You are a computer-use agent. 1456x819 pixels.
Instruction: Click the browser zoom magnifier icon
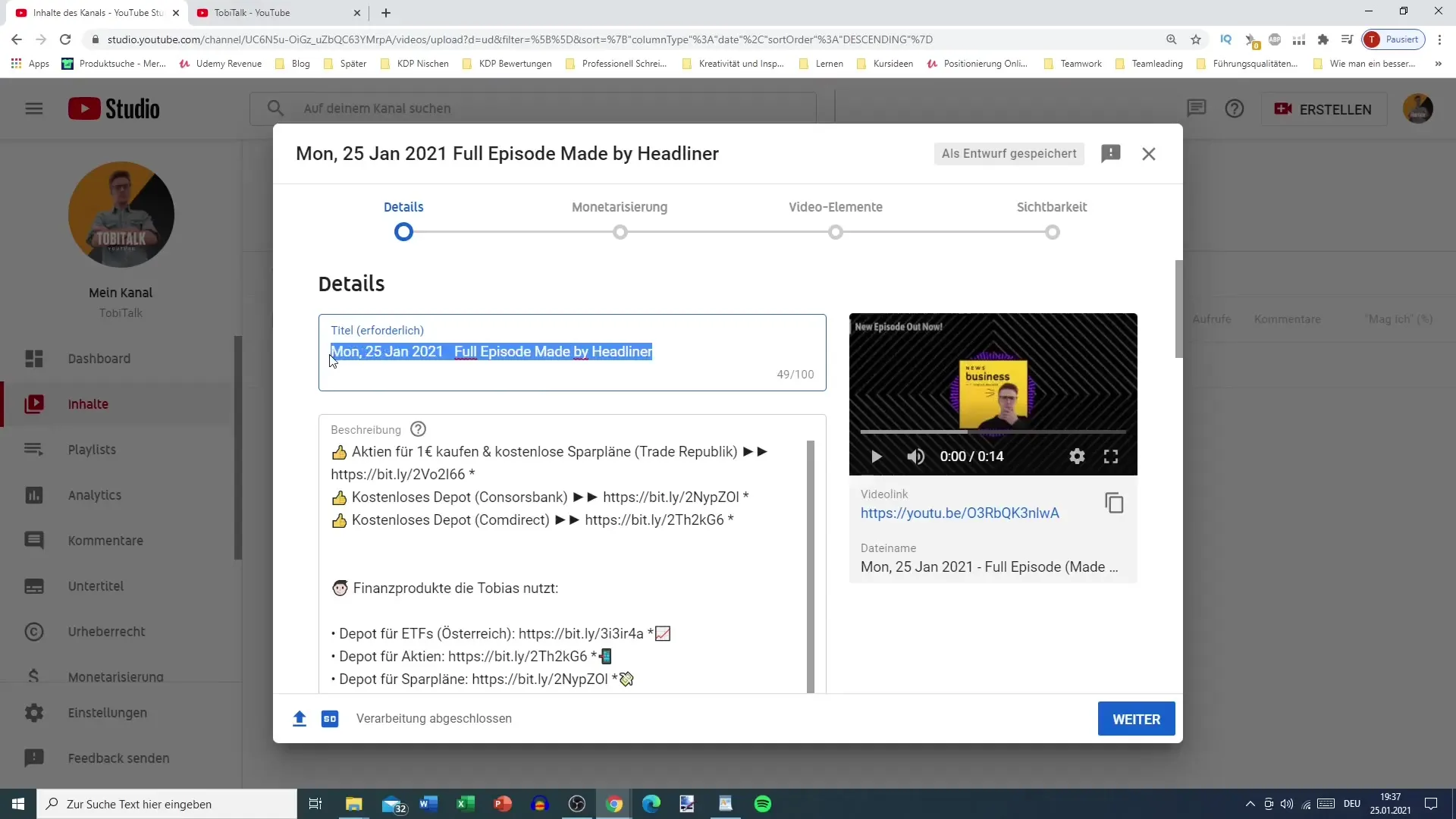pos(1172,39)
